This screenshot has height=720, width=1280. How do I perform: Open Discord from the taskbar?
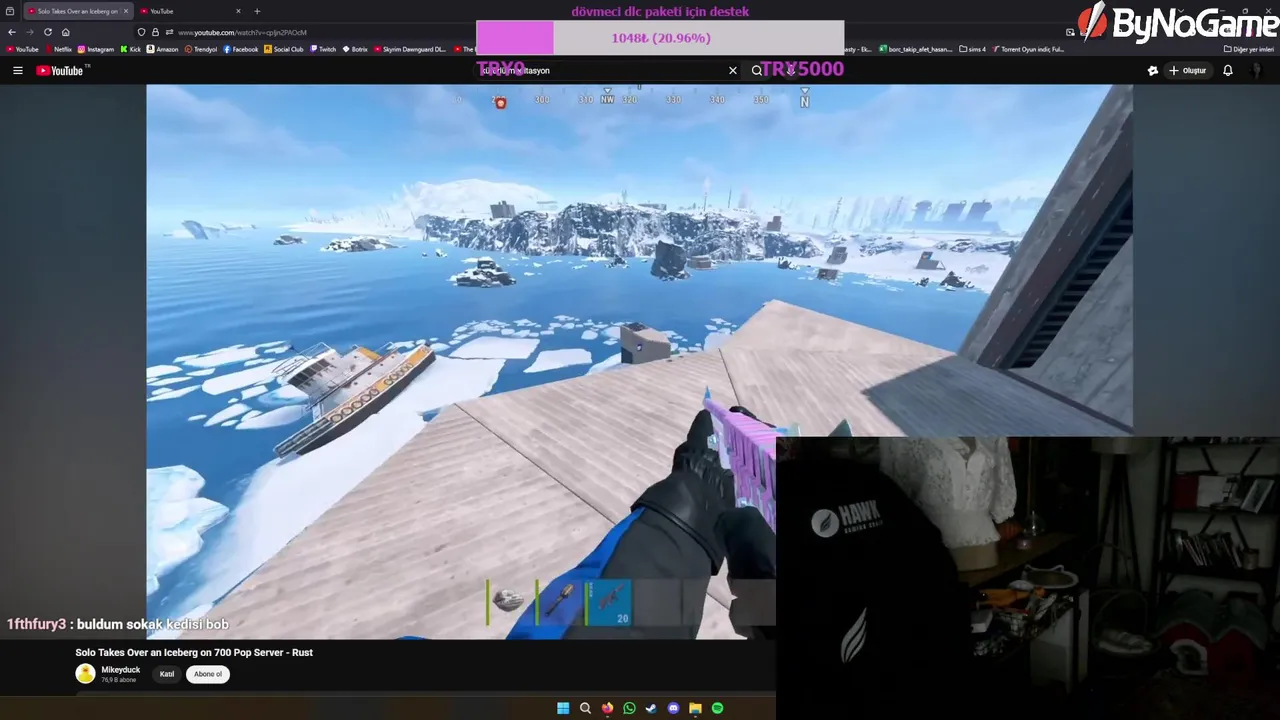coord(673,708)
